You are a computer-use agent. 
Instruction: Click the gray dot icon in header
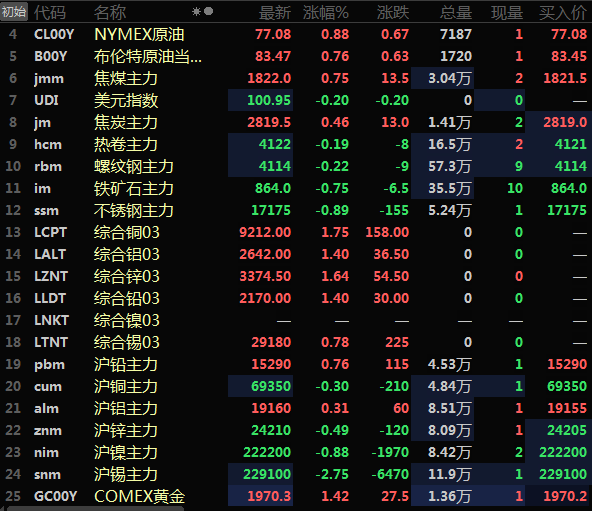click(x=208, y=11)
